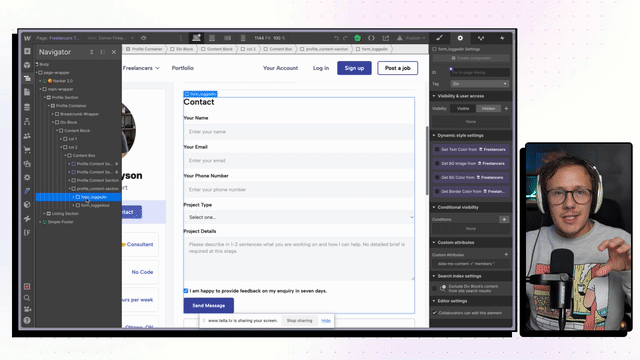Click the Hide link in sharing bar
The image size is (640, 360).
(326, 320)
